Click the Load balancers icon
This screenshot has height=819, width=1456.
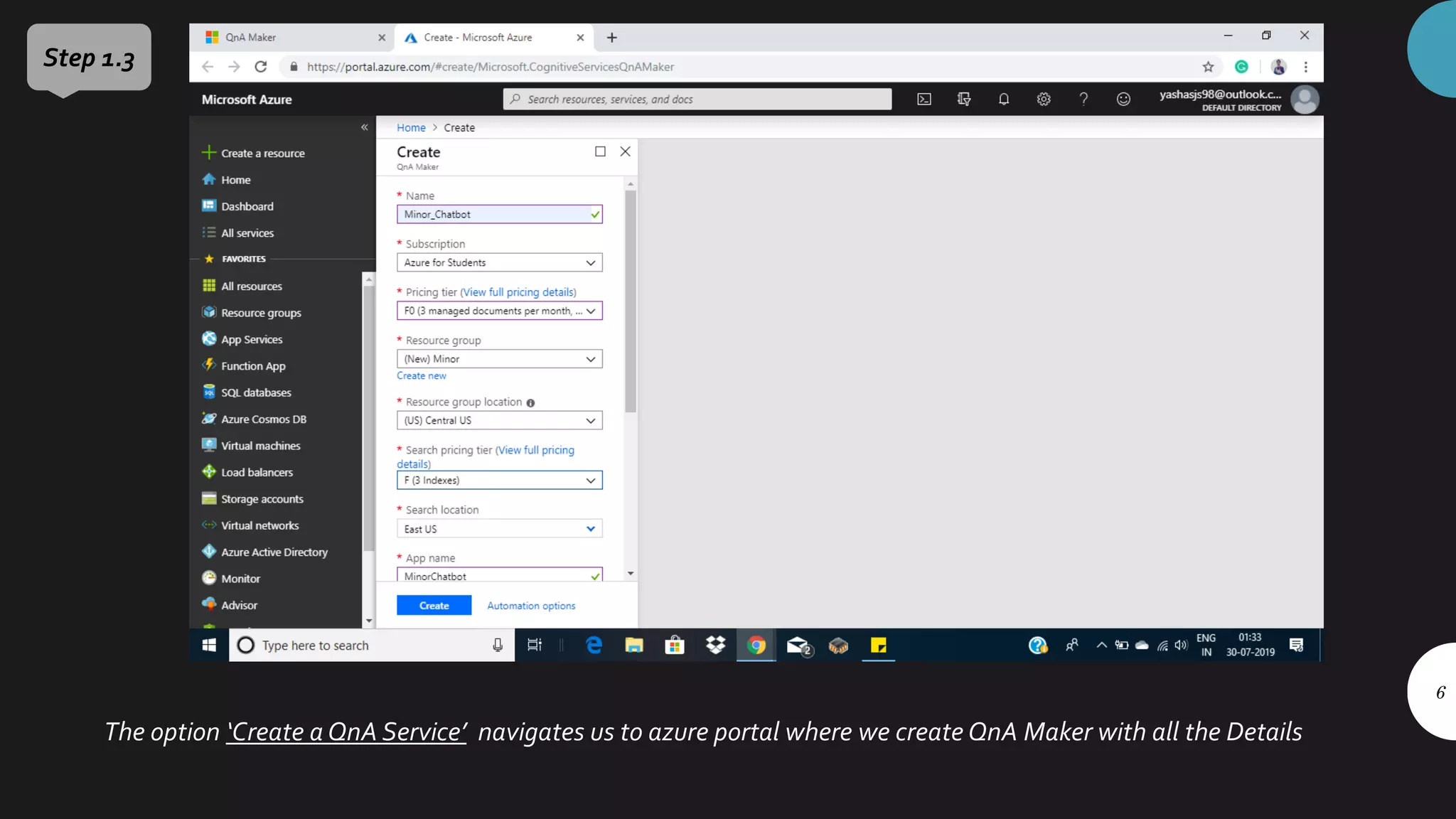click(x=209, y=471)
